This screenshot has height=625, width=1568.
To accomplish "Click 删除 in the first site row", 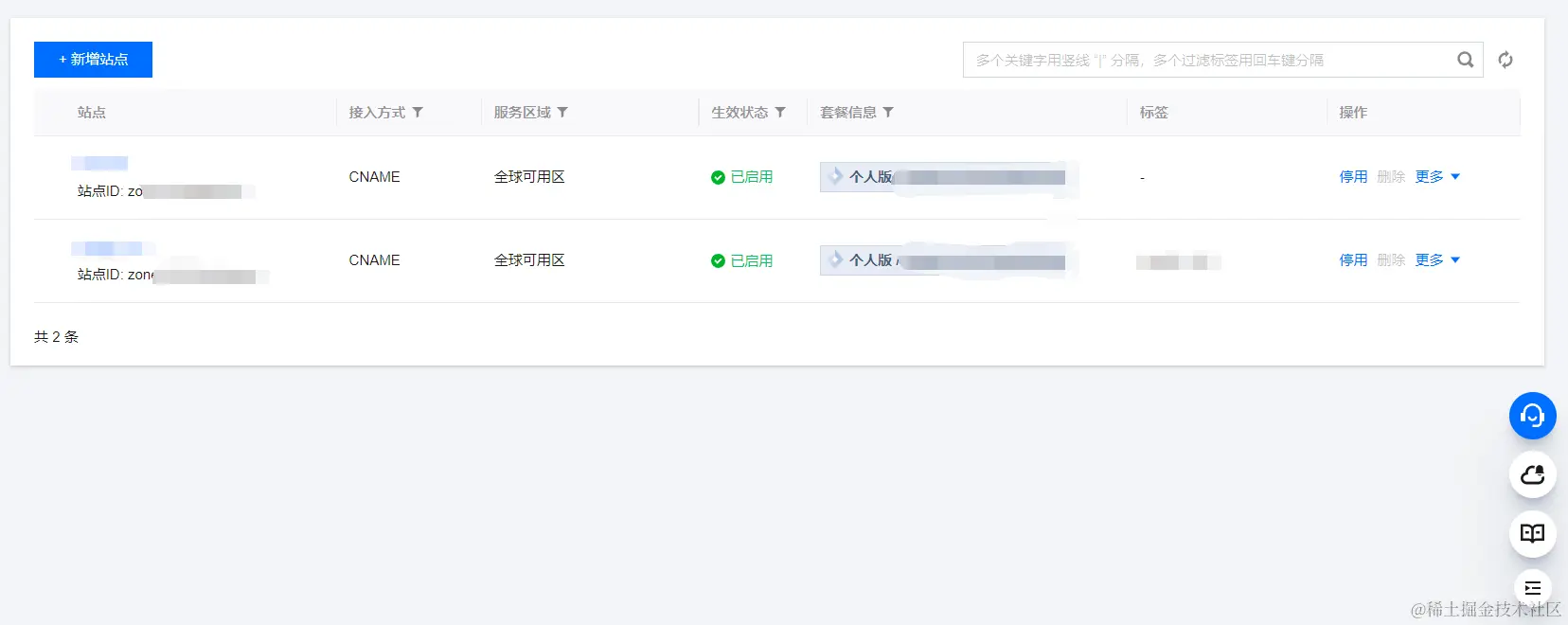I will coord(1391,177).
